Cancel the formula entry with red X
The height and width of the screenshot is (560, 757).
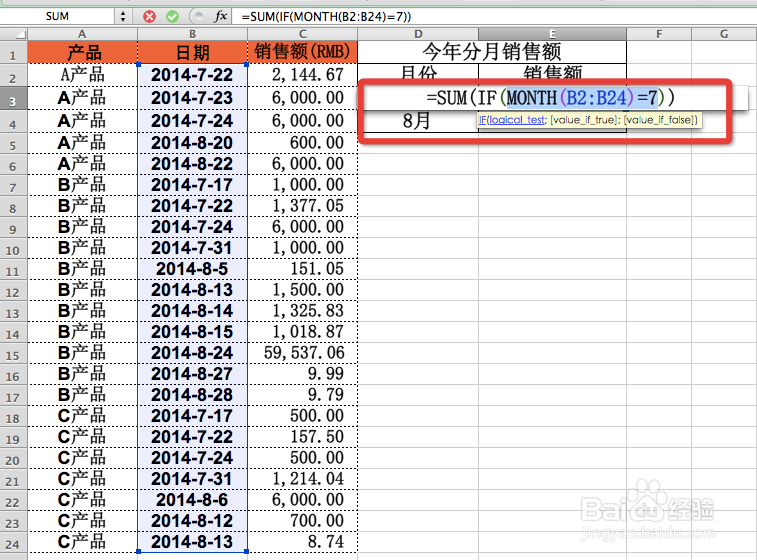150,16
